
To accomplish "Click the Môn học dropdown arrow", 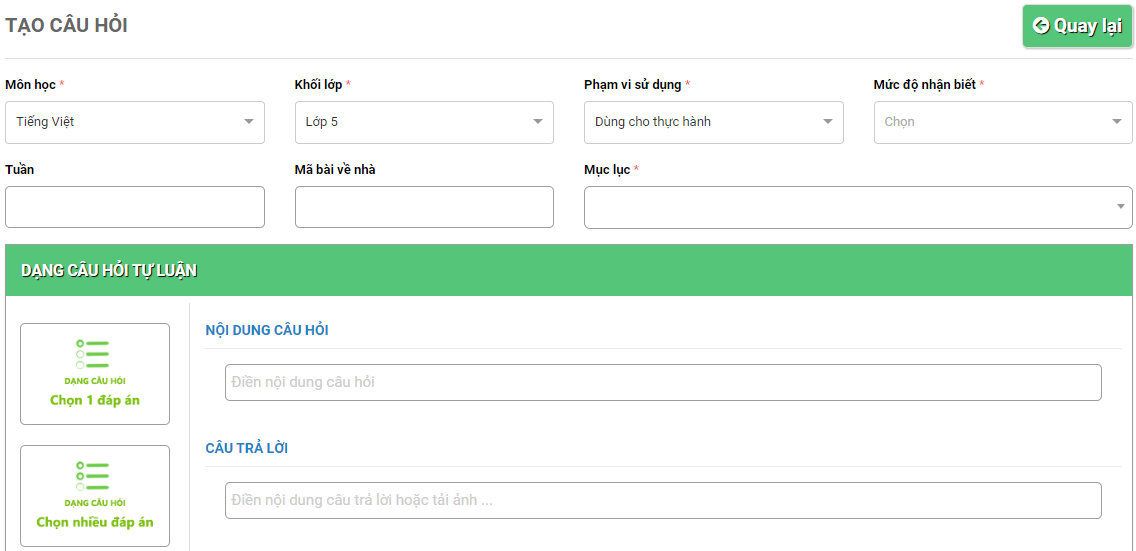I will (248, 122).
